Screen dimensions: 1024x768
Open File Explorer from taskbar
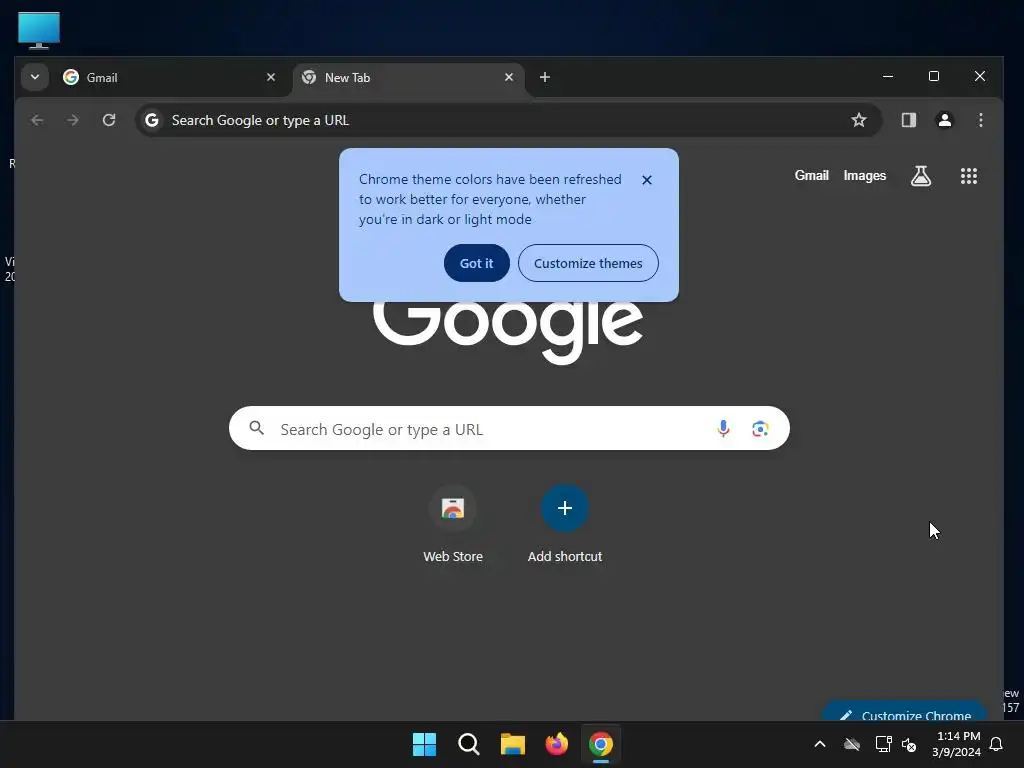coord(513,744)
